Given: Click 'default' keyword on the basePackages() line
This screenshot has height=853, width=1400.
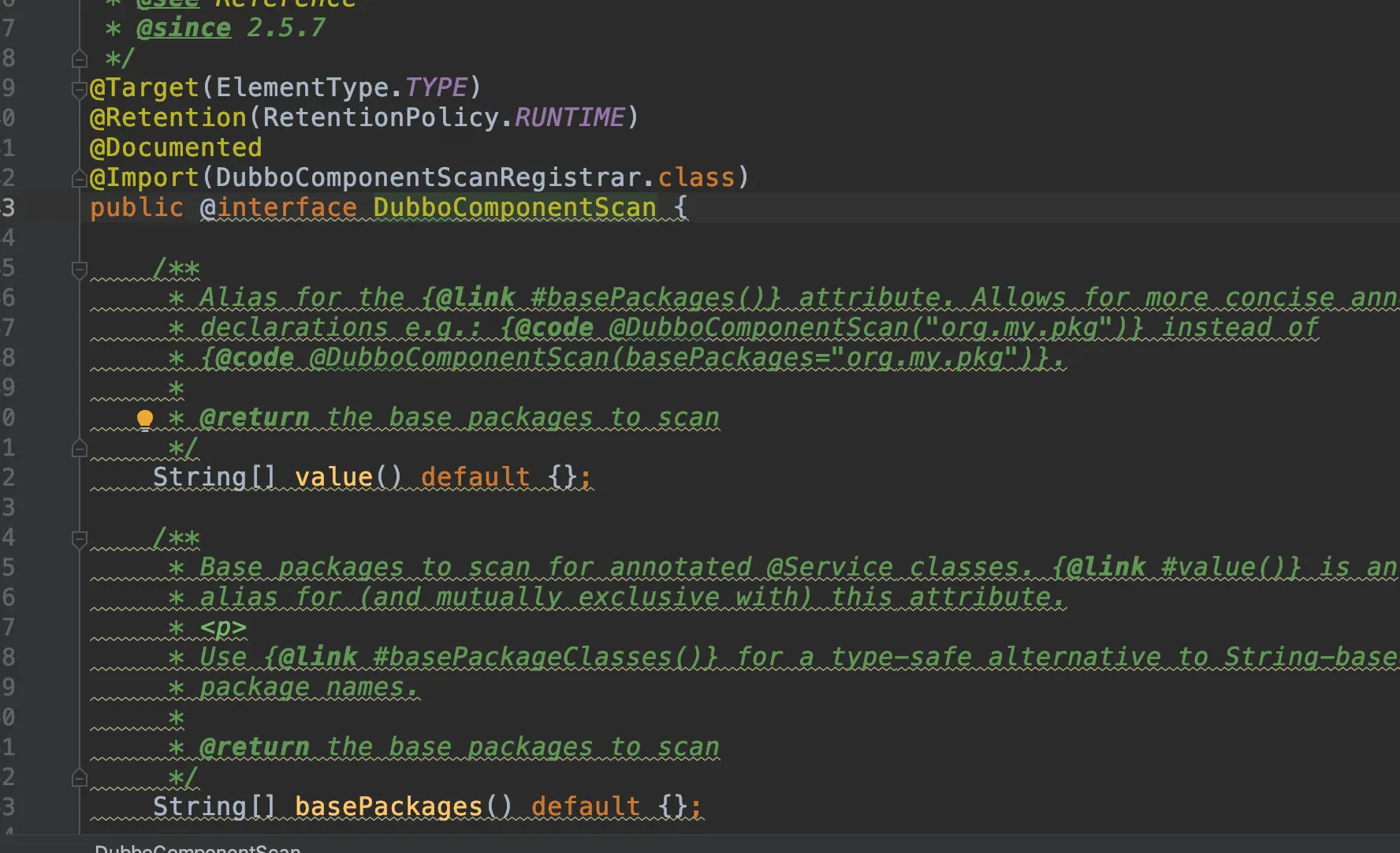Looking at the screenshot, I should 586,806.
